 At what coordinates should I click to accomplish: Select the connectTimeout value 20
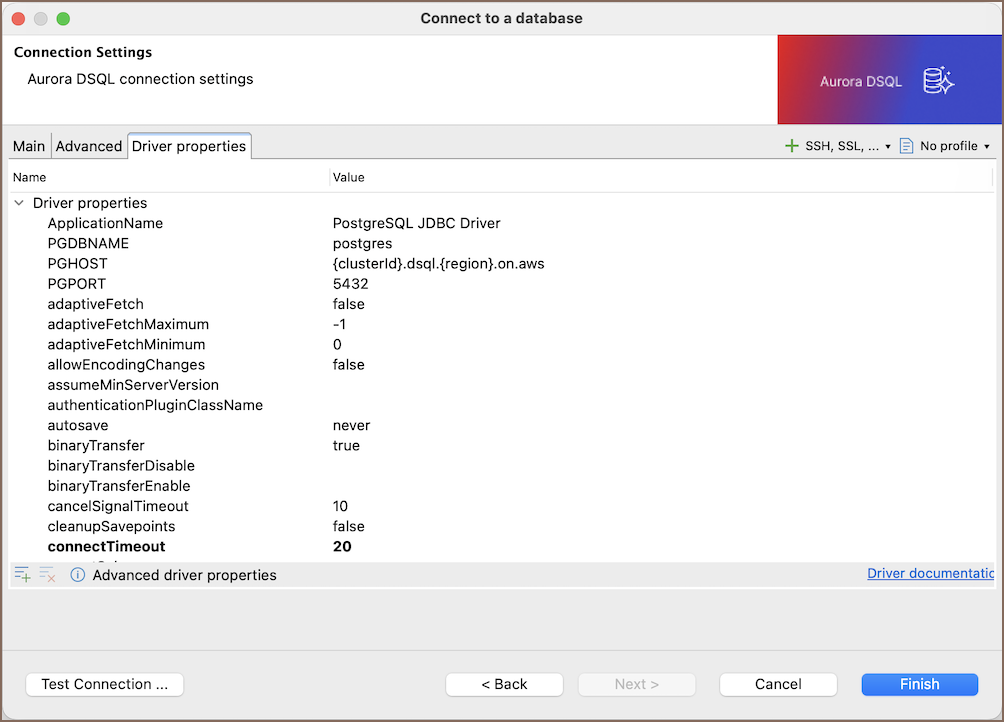[342, 547]
